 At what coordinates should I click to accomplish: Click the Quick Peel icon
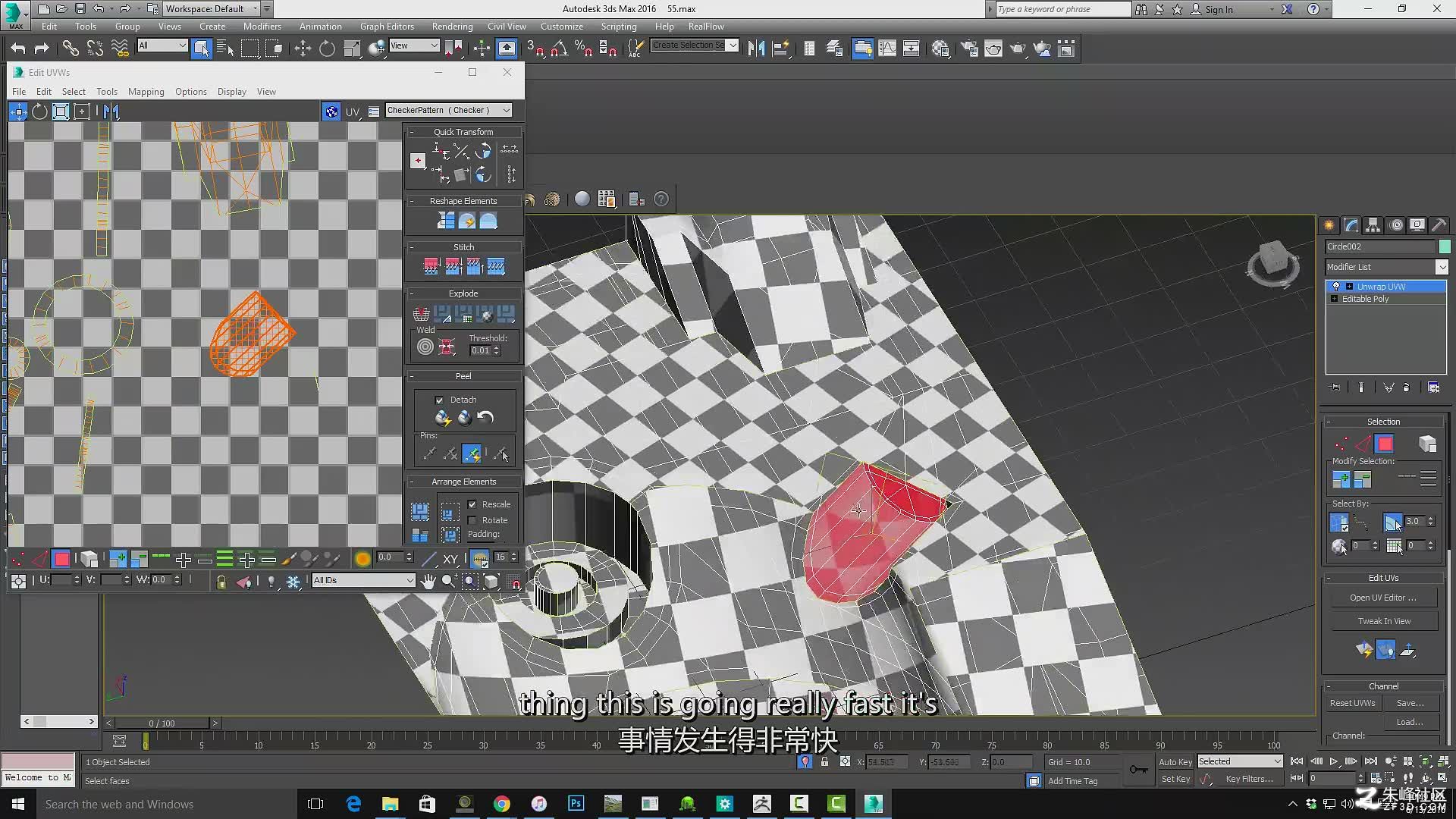click(443, 417)
